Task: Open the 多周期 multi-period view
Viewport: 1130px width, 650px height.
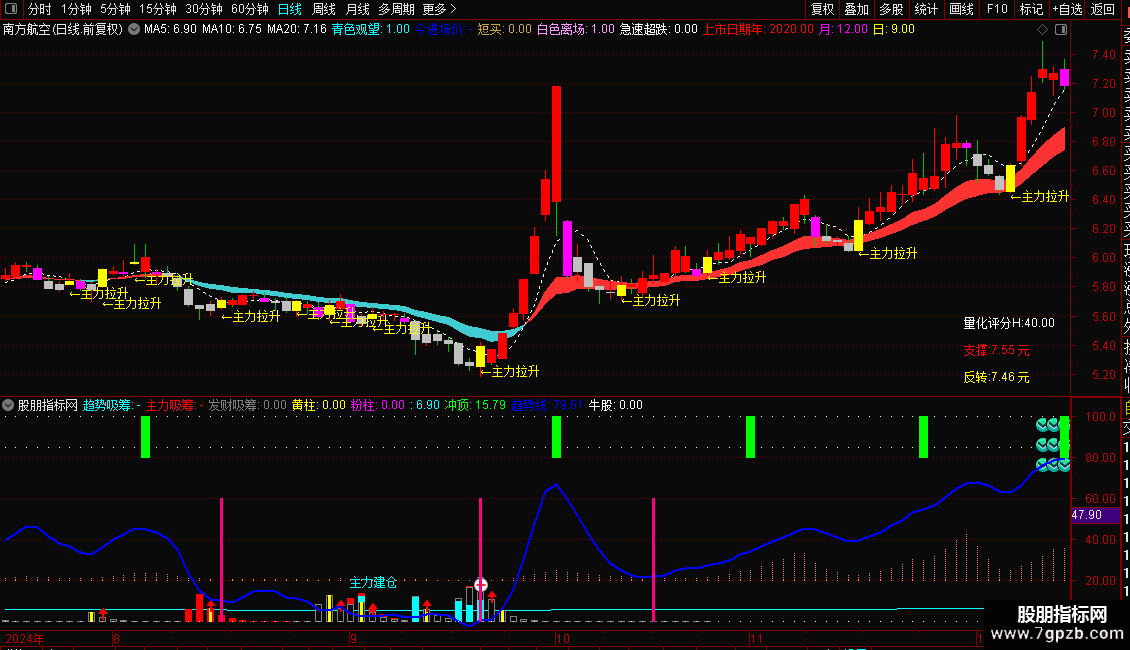Action: click(x=396, y=9)
